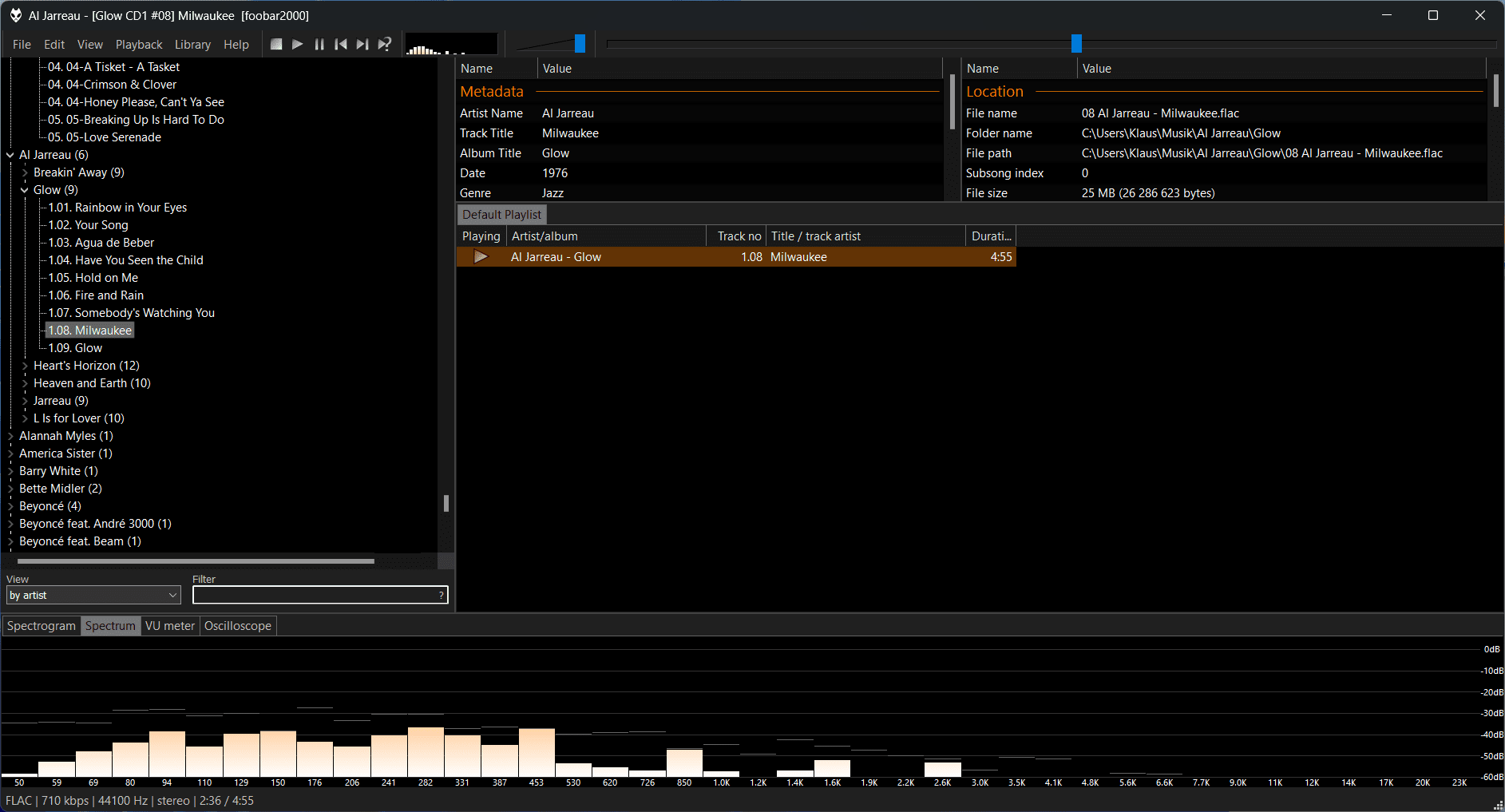Viewport: 1505px width, 812px height.
Task: Select the Default Playlist tab
Action: coord(501,215)
